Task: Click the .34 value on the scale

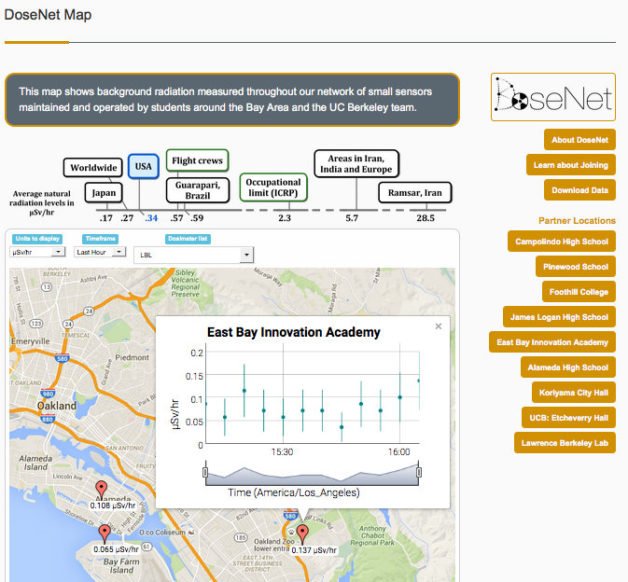Action: click(x=151, y=218)
